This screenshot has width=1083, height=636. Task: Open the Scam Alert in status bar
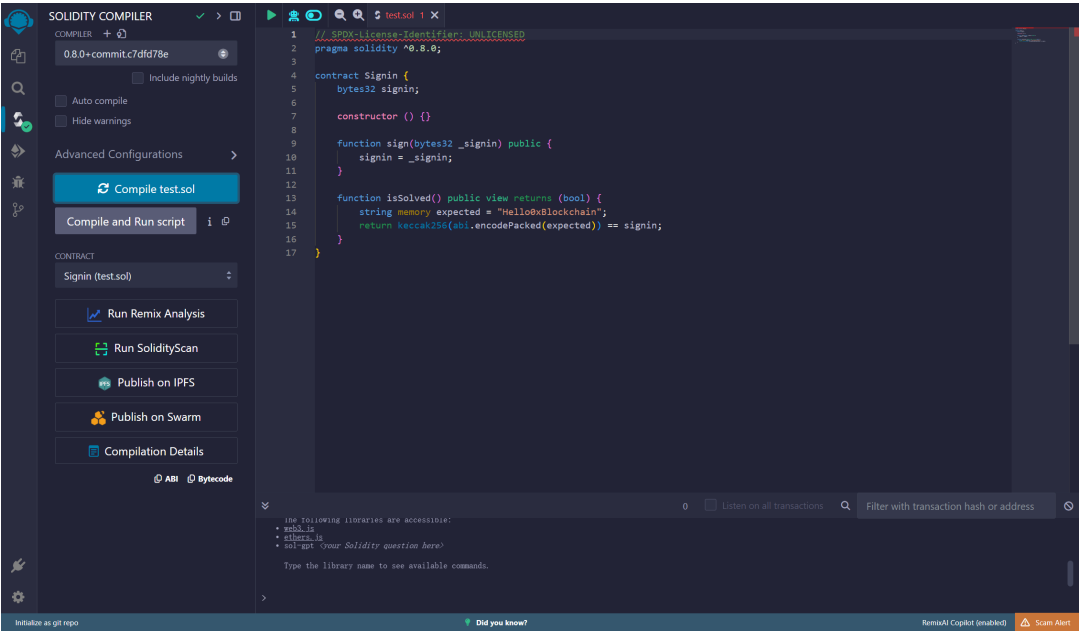tap(1046, 623)
